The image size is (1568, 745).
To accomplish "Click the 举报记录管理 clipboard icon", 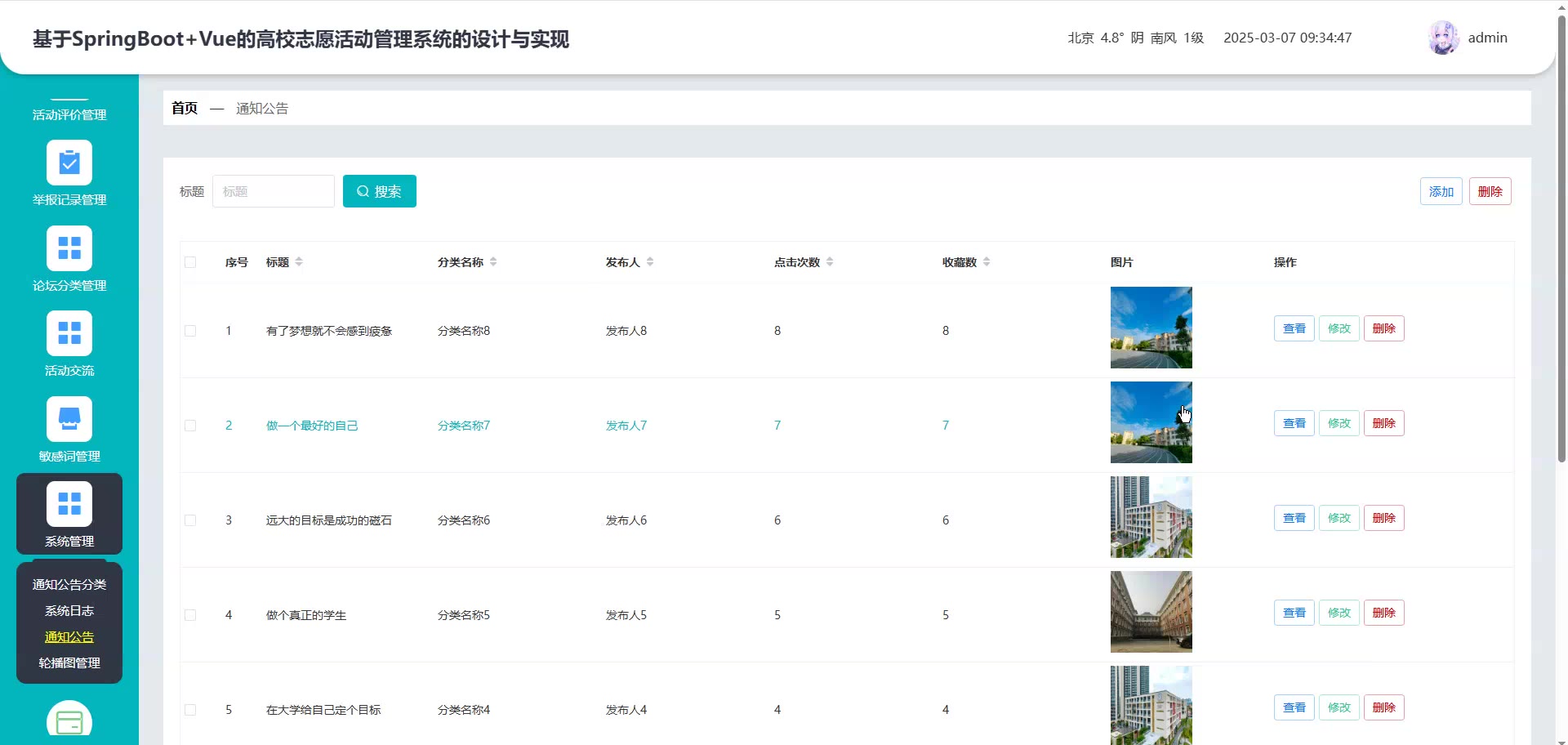I will (69, 163).
